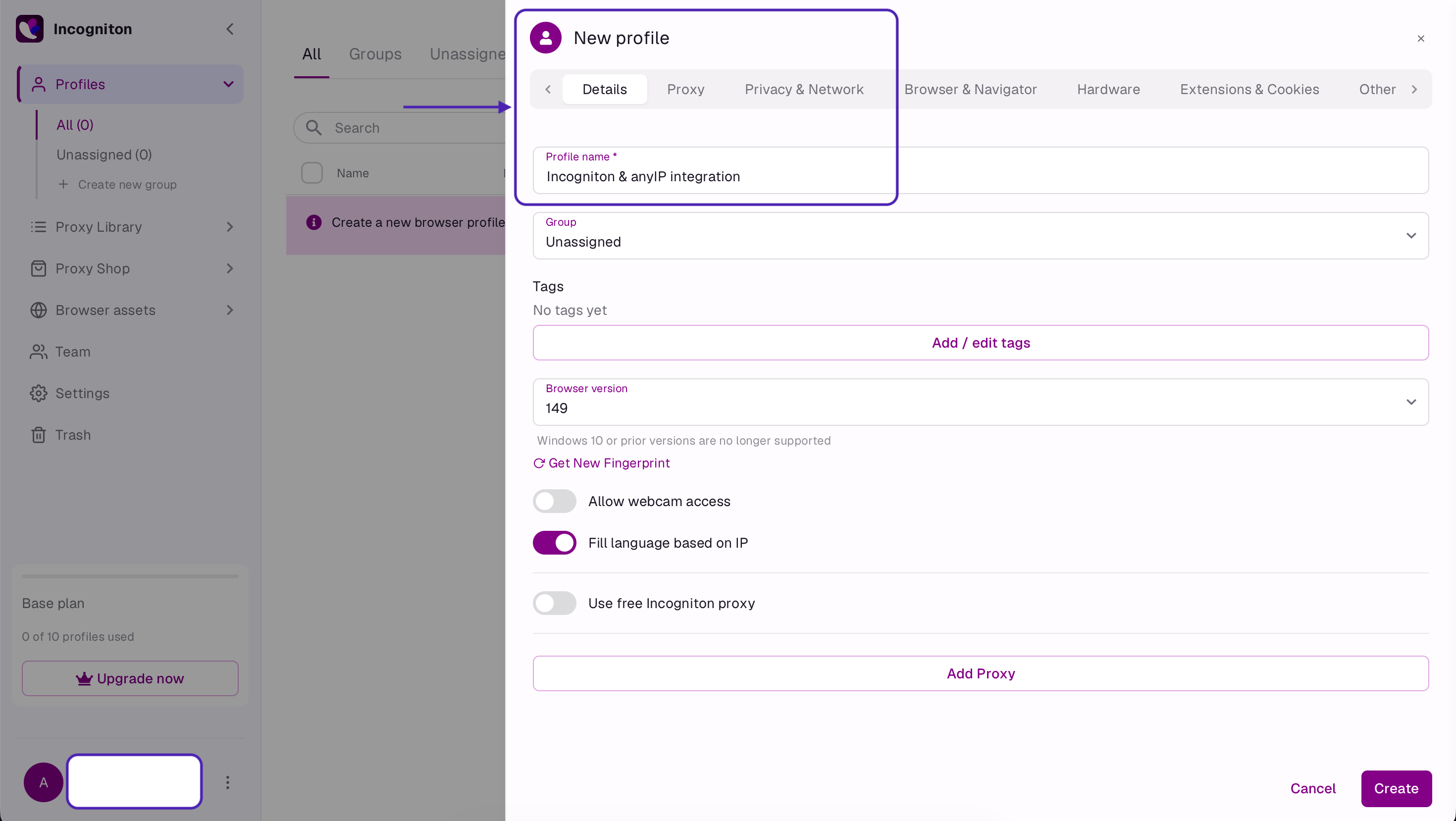Disable Fill language based on IP

pyautogui.click(x=555, y=543)
